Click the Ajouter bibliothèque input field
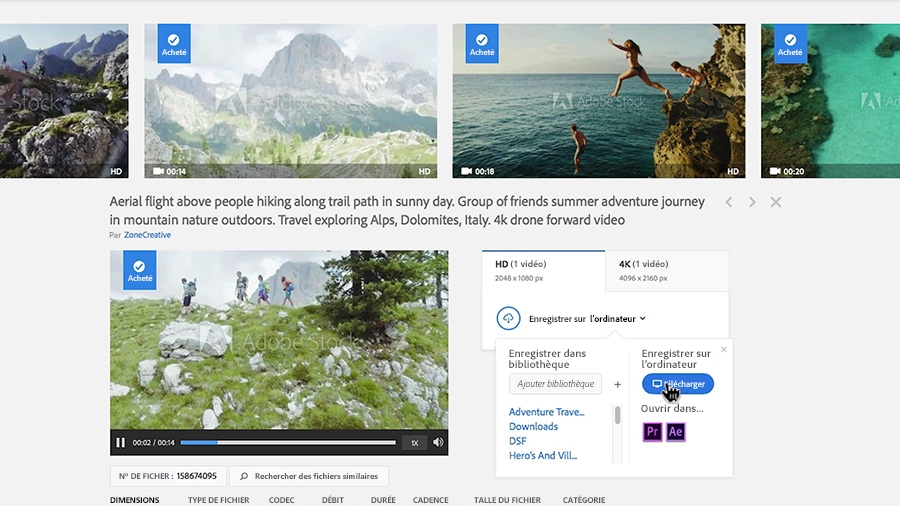Image resolution: width=900 pixels, height=506 pixels. (555, 384)
